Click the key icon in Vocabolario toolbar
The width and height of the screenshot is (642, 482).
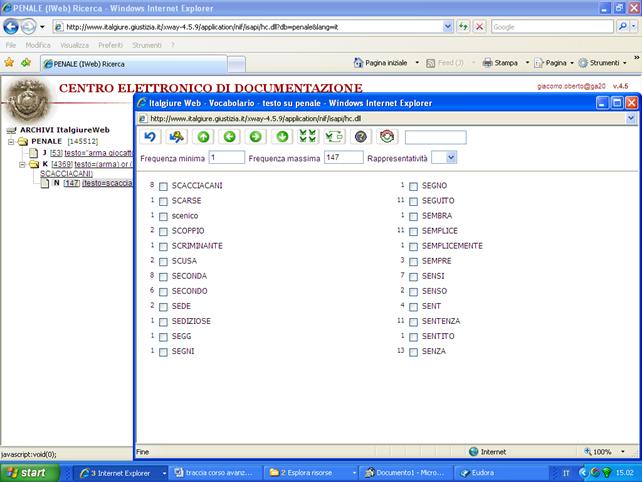[176, 137]
